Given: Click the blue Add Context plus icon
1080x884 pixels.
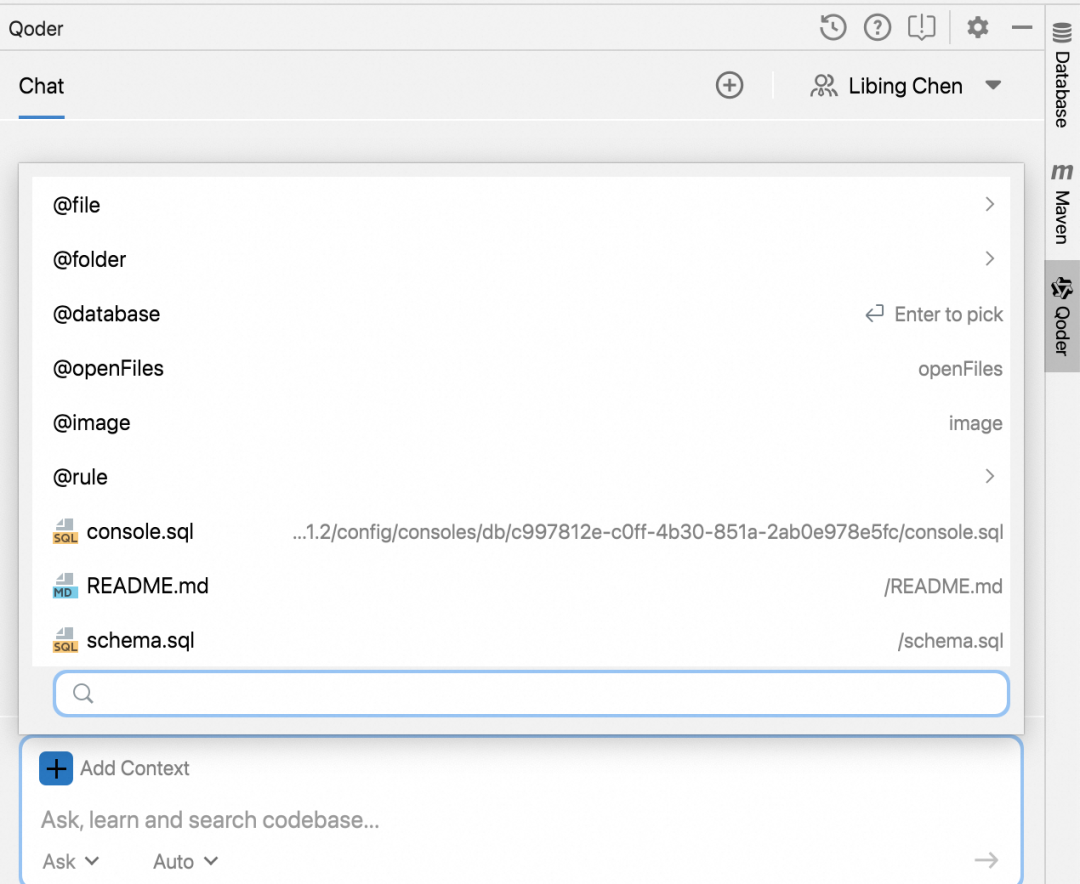Looking at the screenshot, I should [x=56, y=768].
